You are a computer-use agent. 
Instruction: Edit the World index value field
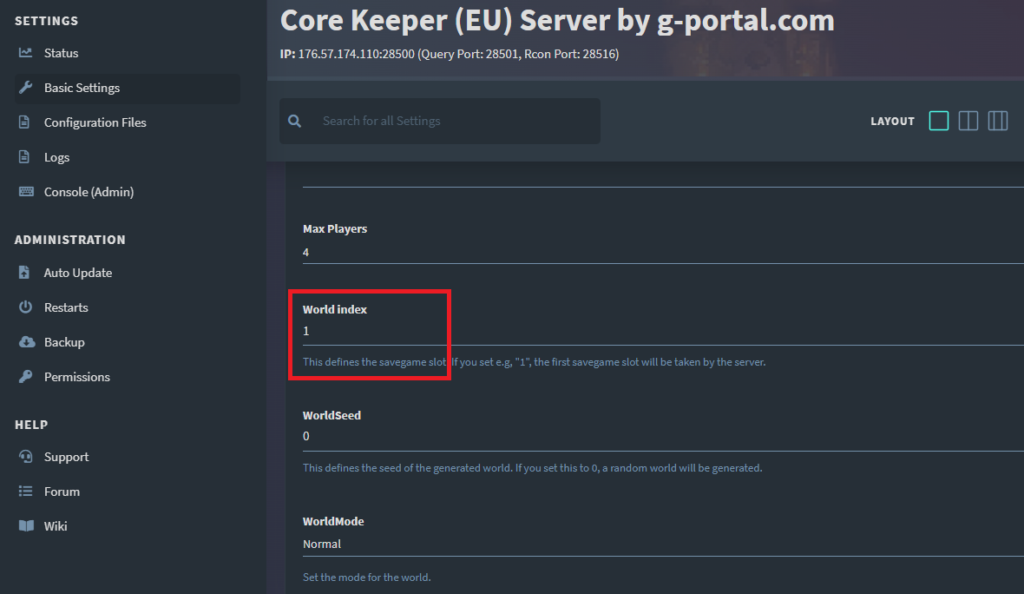(x=663, y=332)
